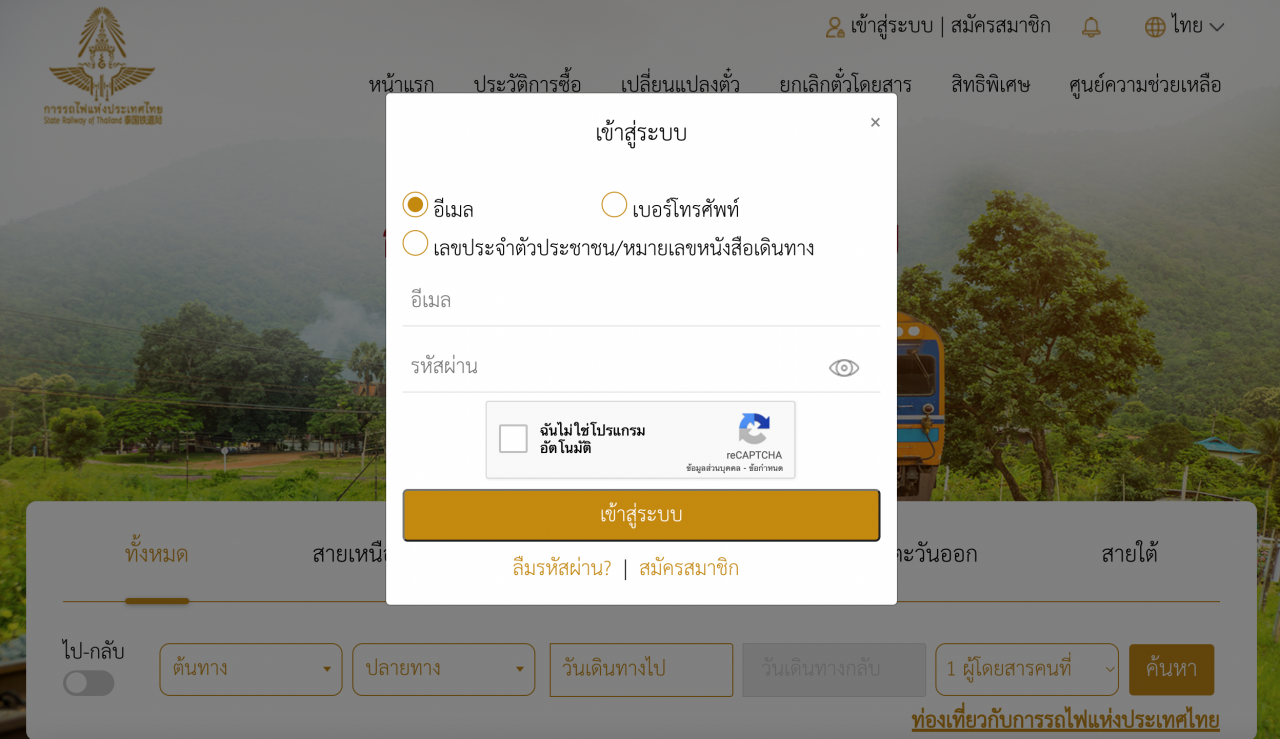Viewport: 1280px width, 739px height.
Task: Open the ปลายทาง destination dropdown
Action: click(443, 669)
